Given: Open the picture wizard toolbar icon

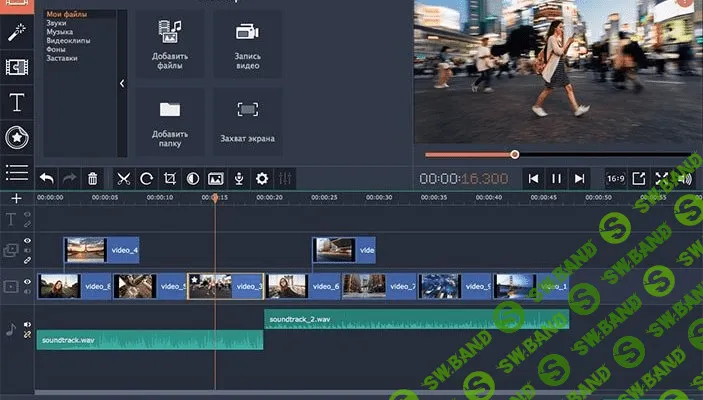Looking at the screenshot, I should (216, 178).
